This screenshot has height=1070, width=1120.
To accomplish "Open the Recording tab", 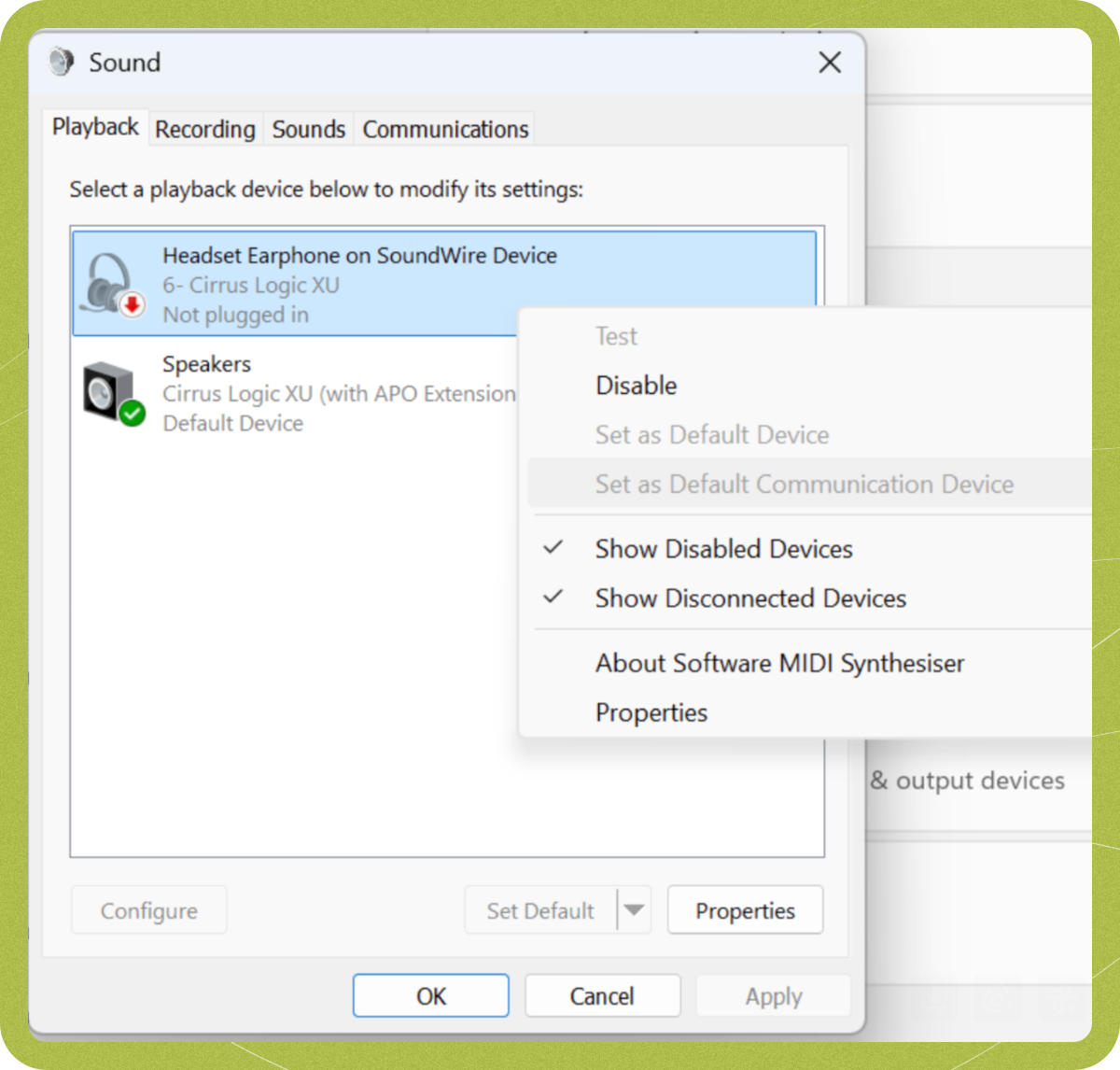I will pyautogui.click(x=205, y=129).
